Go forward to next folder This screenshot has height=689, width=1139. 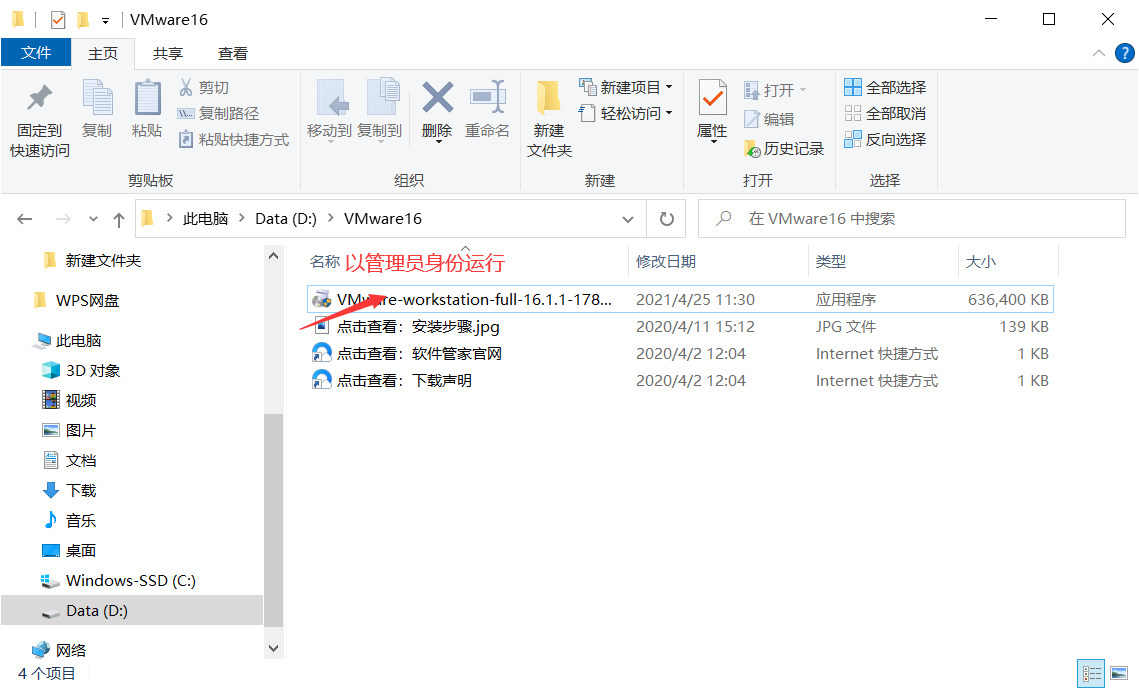click(x=63, y=219)
